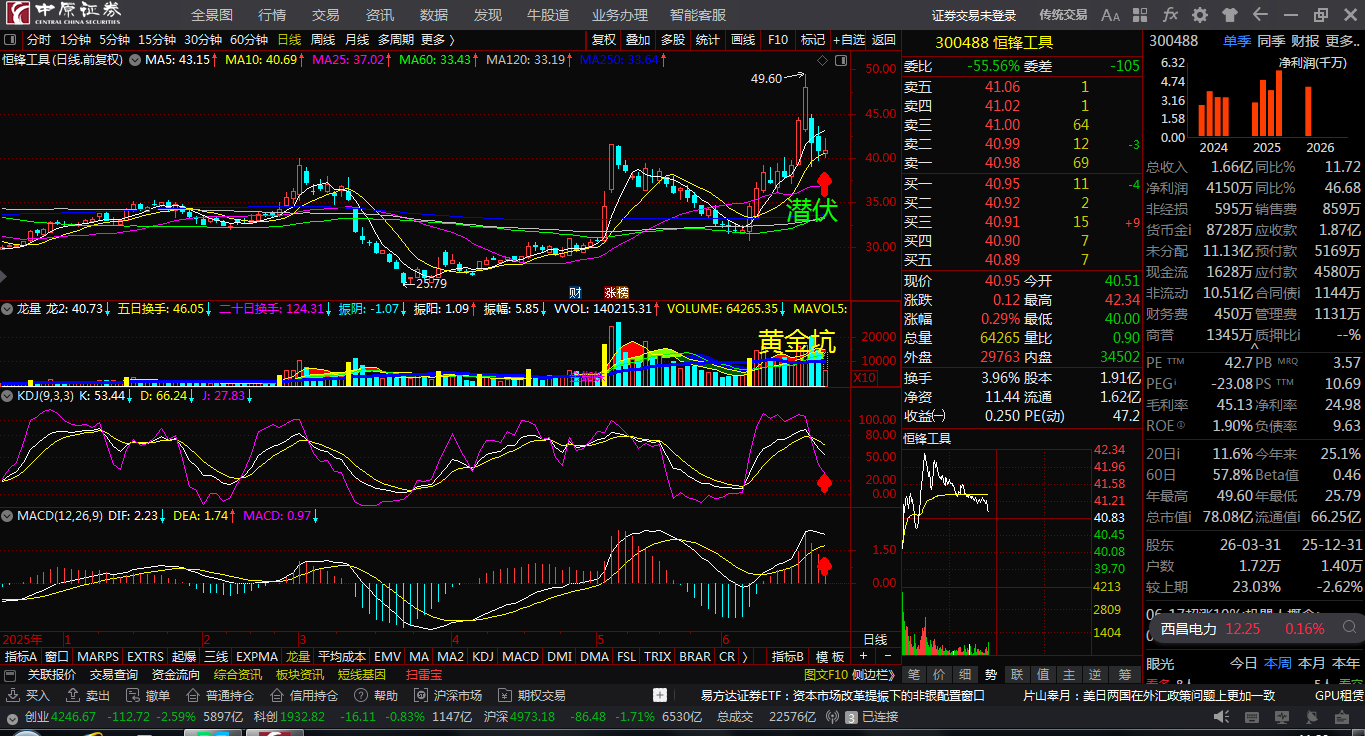Click the credit holdings (信用持仓) house icon
This screenshot has height=736, width=1365.
coord(277,696)
